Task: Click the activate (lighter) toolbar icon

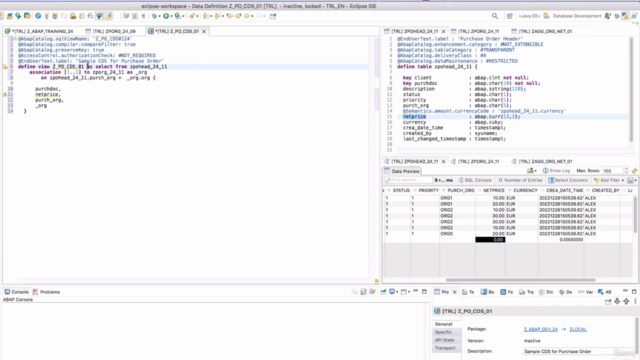Action: click(x=47, y=16)
